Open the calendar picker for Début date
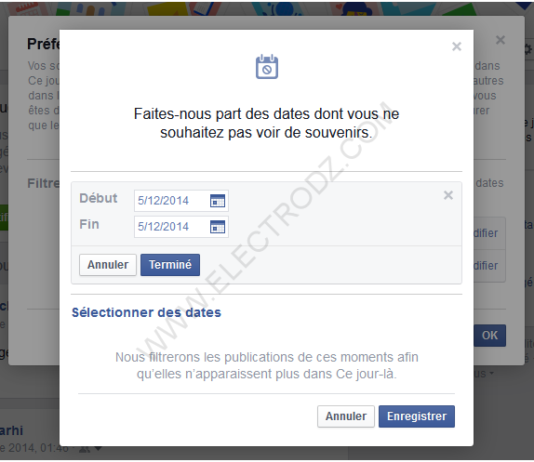 217,201
